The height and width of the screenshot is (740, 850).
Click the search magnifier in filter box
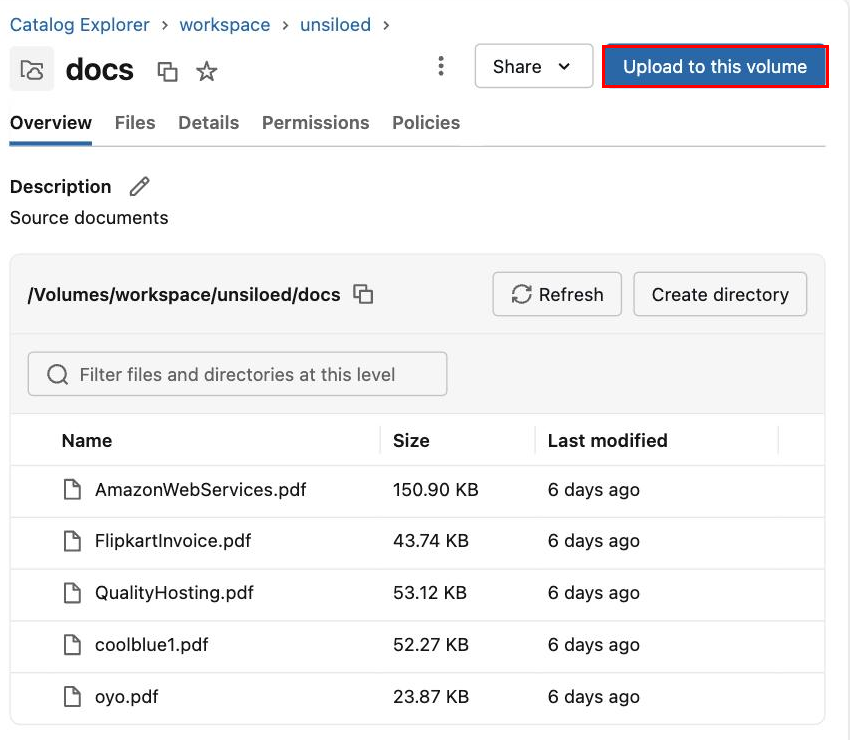click(57, 374)
